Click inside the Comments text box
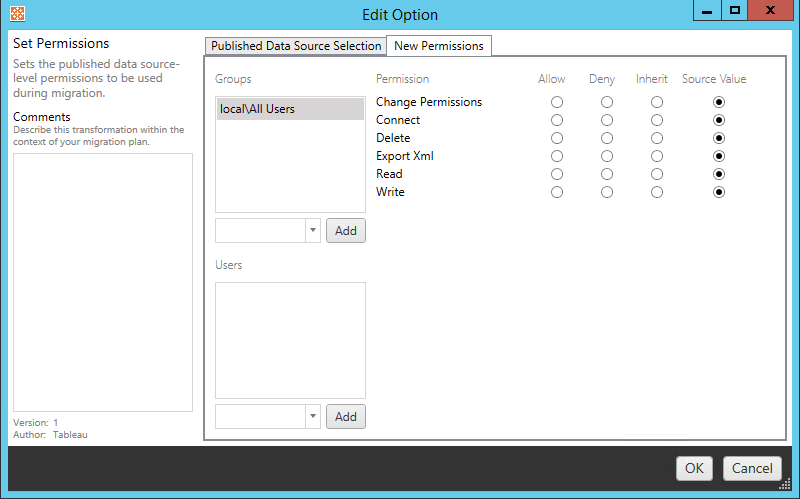Viewport: 800px width, 499px height. 102,282
